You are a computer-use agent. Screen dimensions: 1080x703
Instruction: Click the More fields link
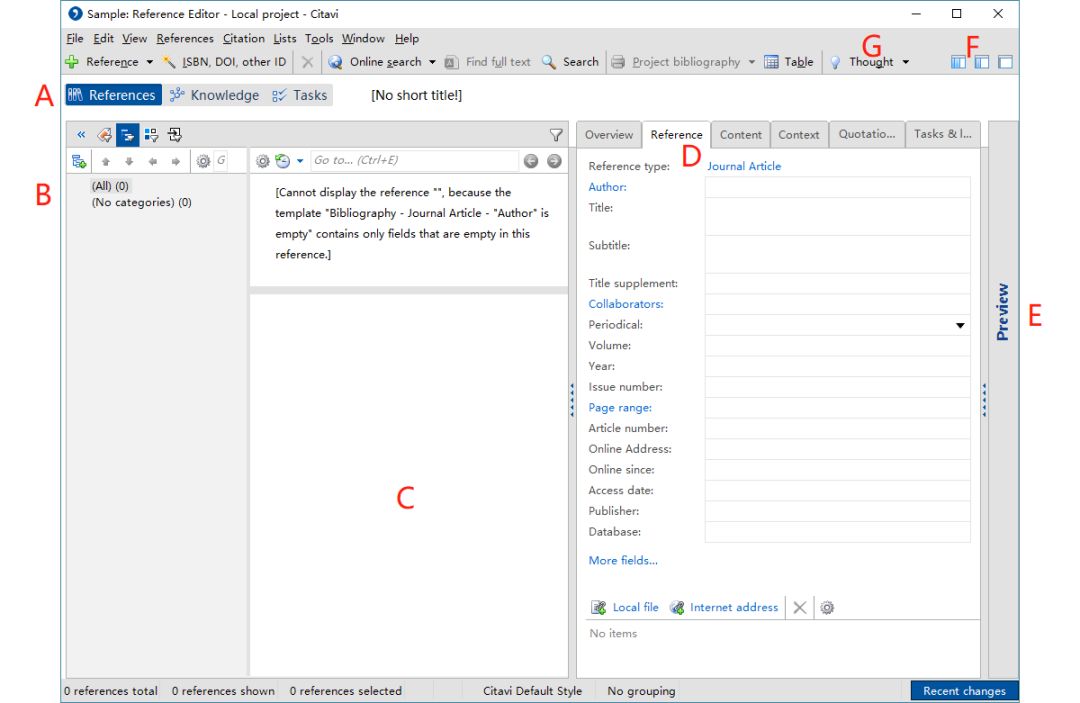(x=623, y=560)
